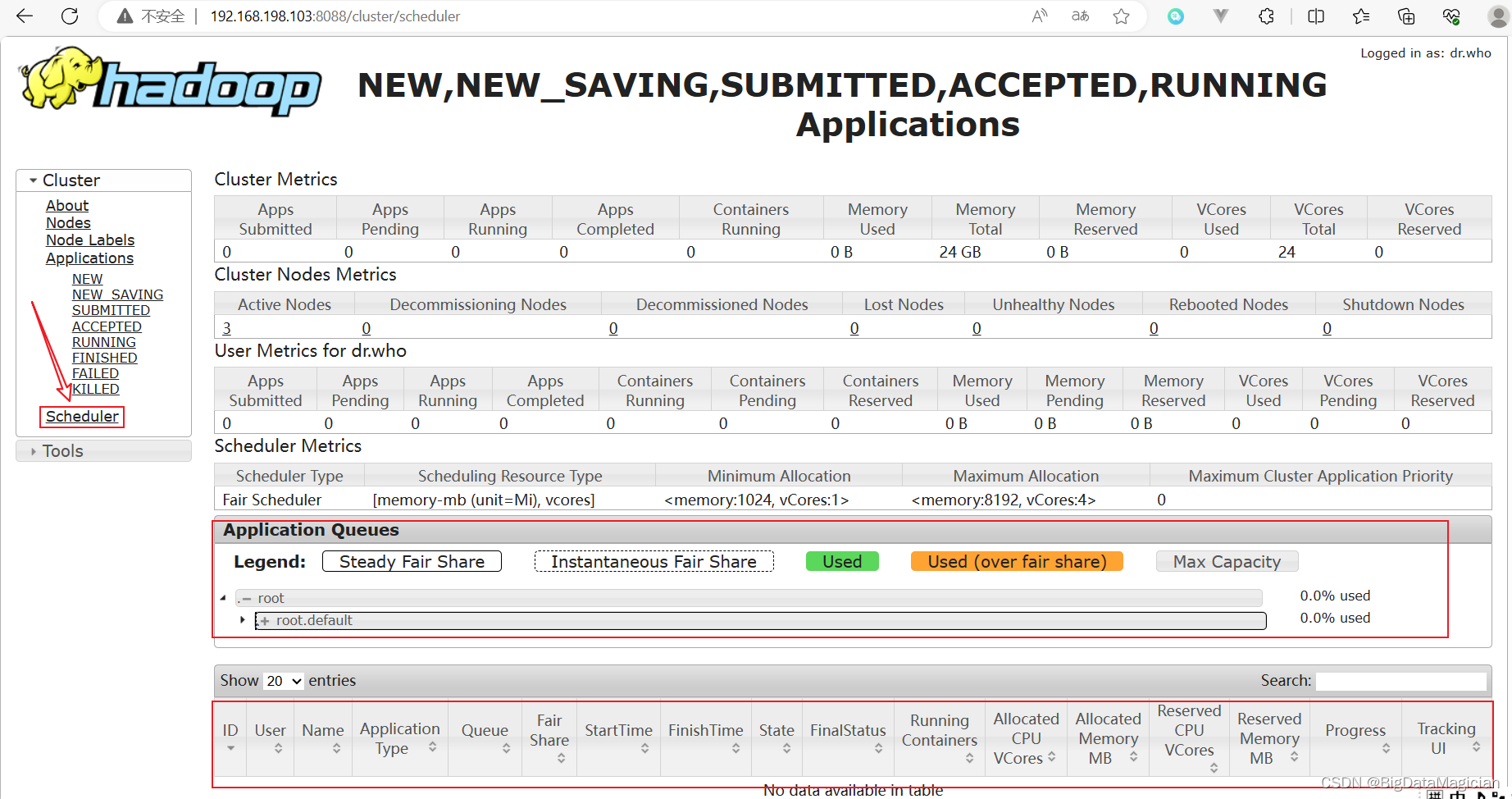Open the translate icon in the address bar

pyautogui.click(x=1081, y=16)
